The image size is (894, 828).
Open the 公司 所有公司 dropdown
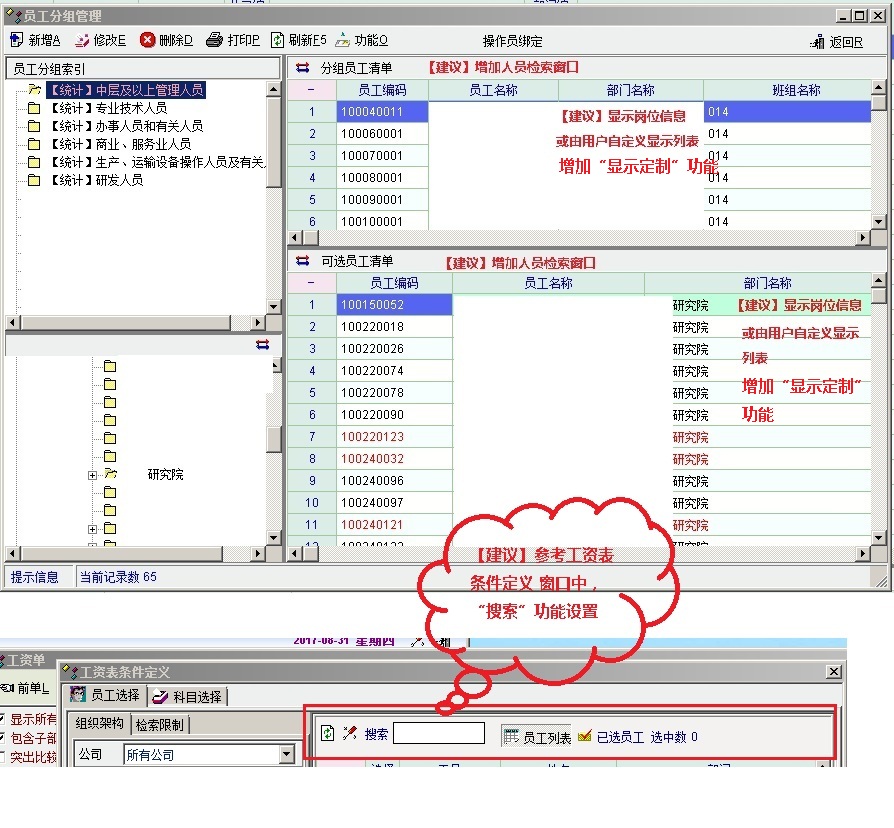pos(287,754)
